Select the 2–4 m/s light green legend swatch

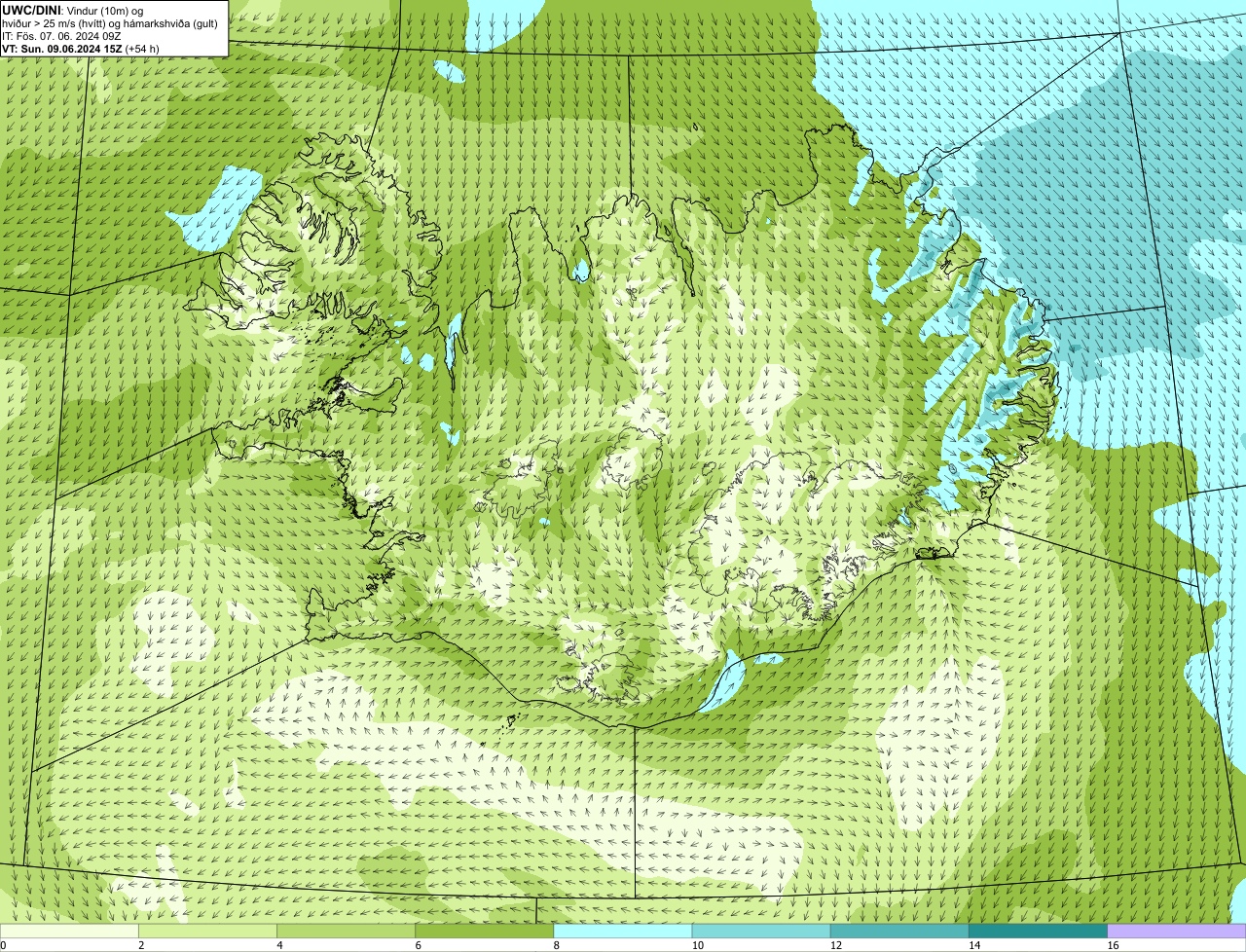pos(209,931)
